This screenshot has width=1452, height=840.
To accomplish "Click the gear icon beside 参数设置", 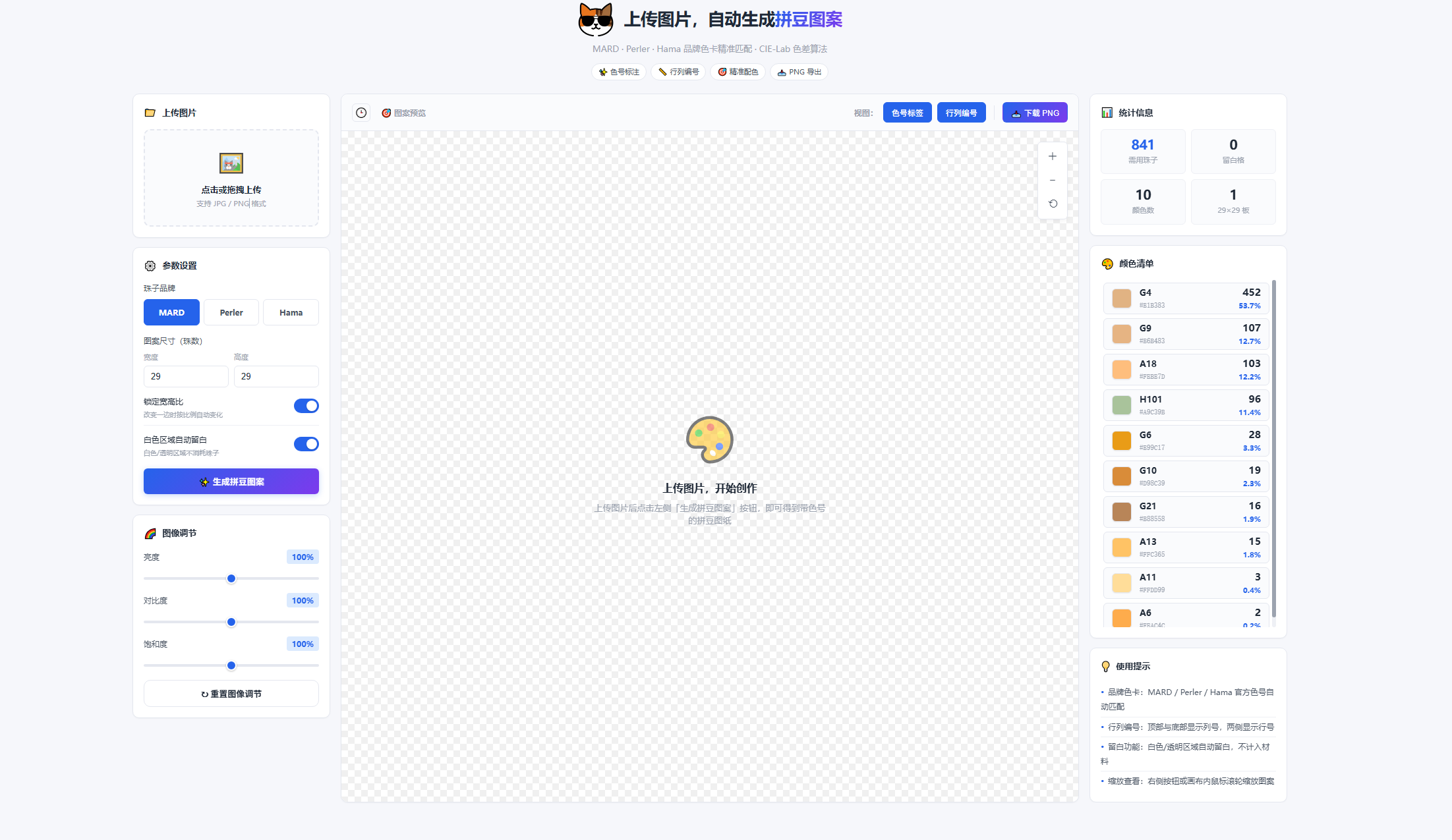I will (x=150, y=266).
